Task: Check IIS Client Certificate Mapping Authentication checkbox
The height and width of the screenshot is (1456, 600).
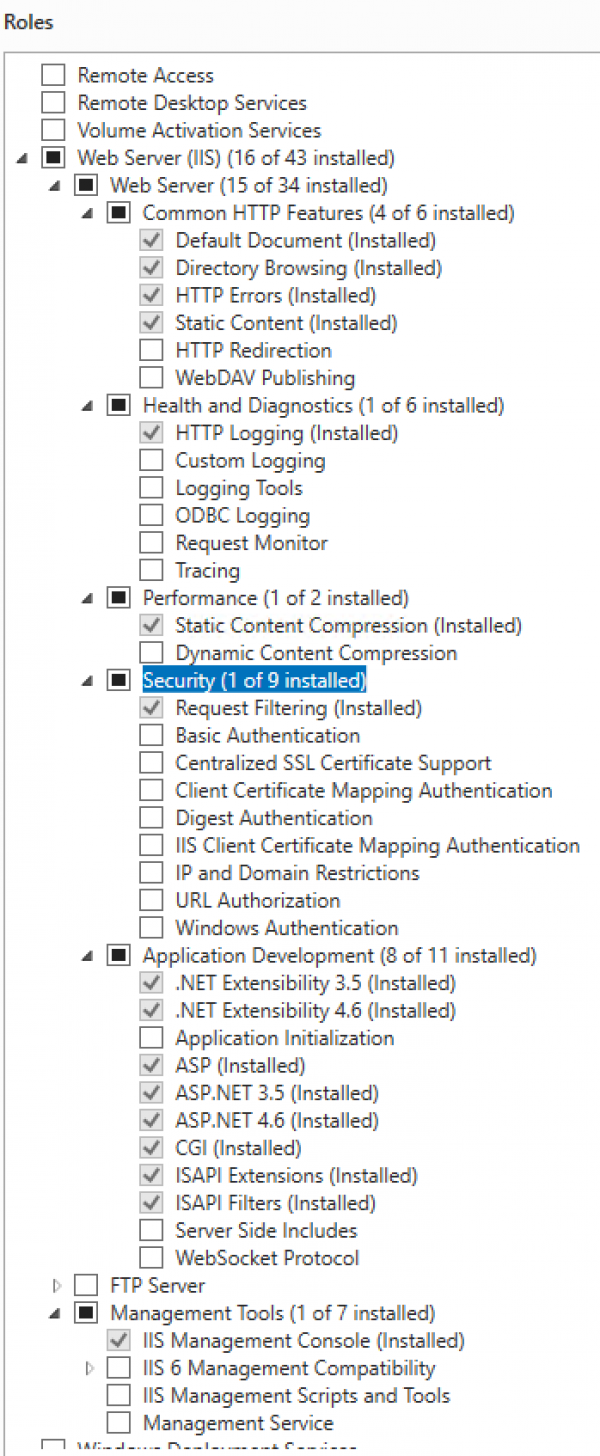Action: pyautogui.click(x=151, y=845)
